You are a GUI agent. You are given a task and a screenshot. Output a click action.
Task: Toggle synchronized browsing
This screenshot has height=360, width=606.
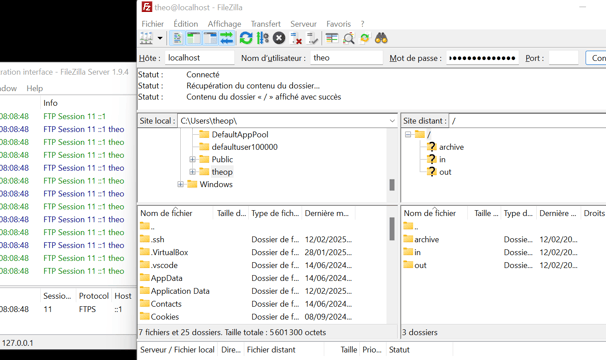[364, 38]
